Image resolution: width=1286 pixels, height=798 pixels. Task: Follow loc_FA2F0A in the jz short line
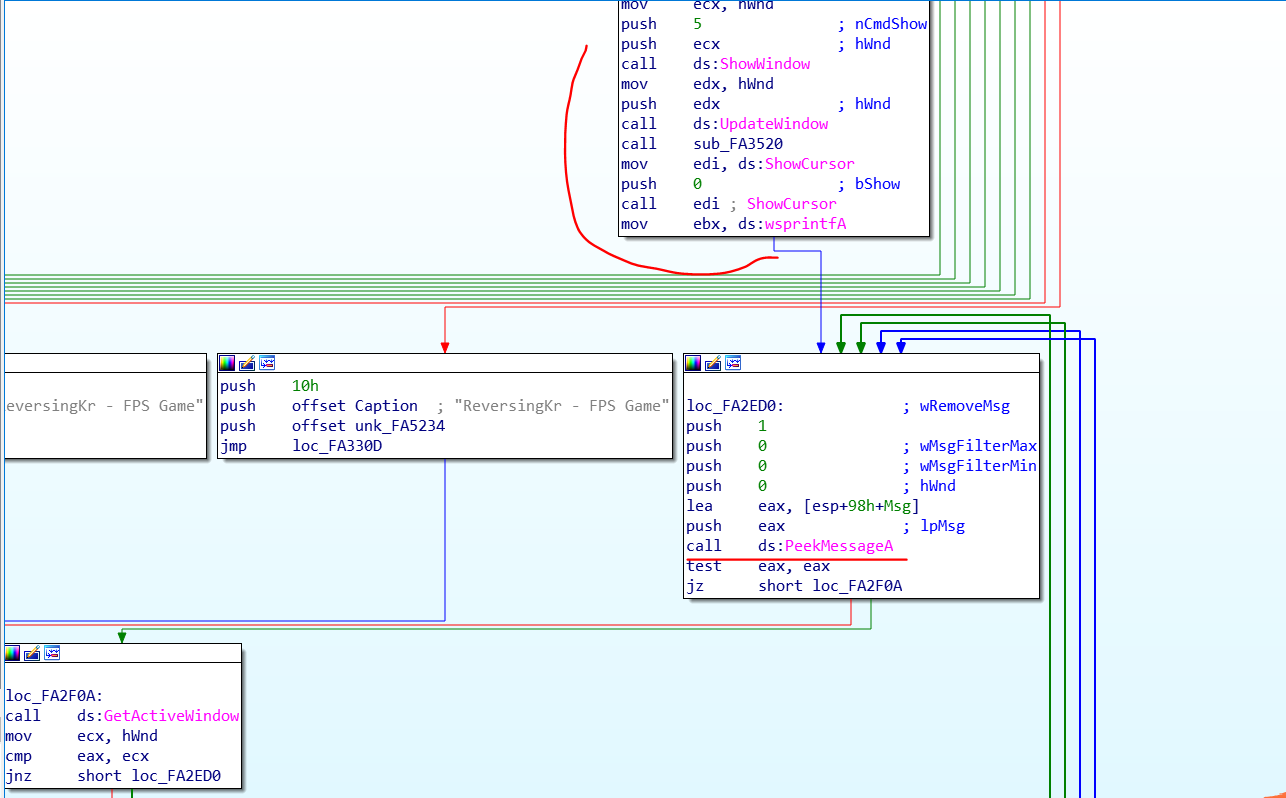857,586
